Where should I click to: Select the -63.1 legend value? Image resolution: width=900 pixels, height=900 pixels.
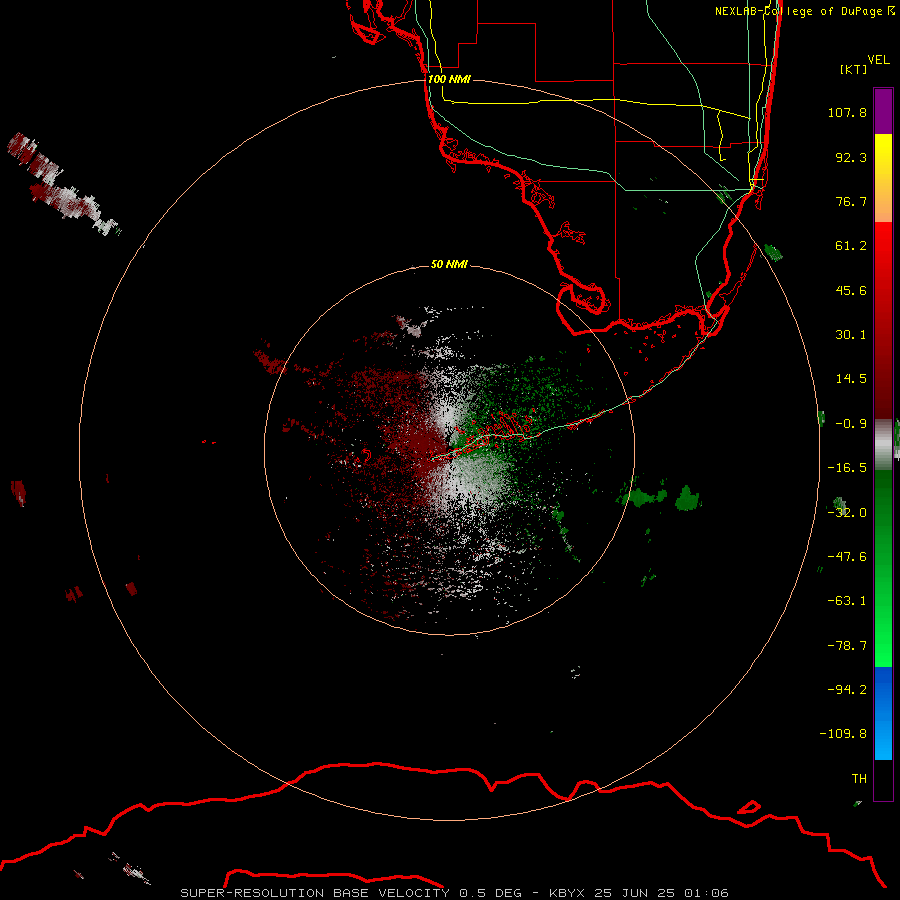point(847,601)
